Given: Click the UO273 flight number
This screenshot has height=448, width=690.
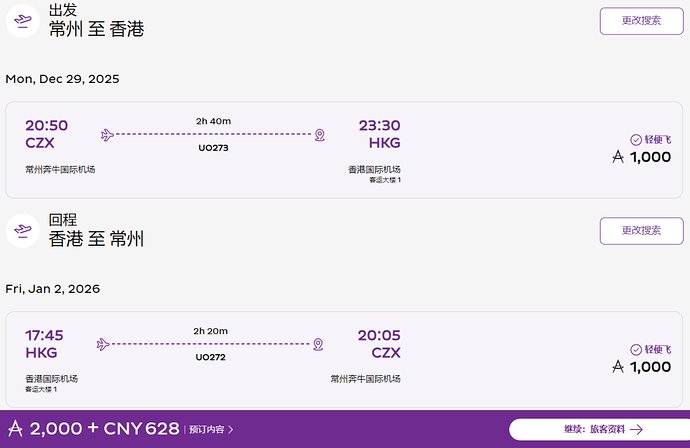Looking at the screenshot, I should tap(213, 147).
